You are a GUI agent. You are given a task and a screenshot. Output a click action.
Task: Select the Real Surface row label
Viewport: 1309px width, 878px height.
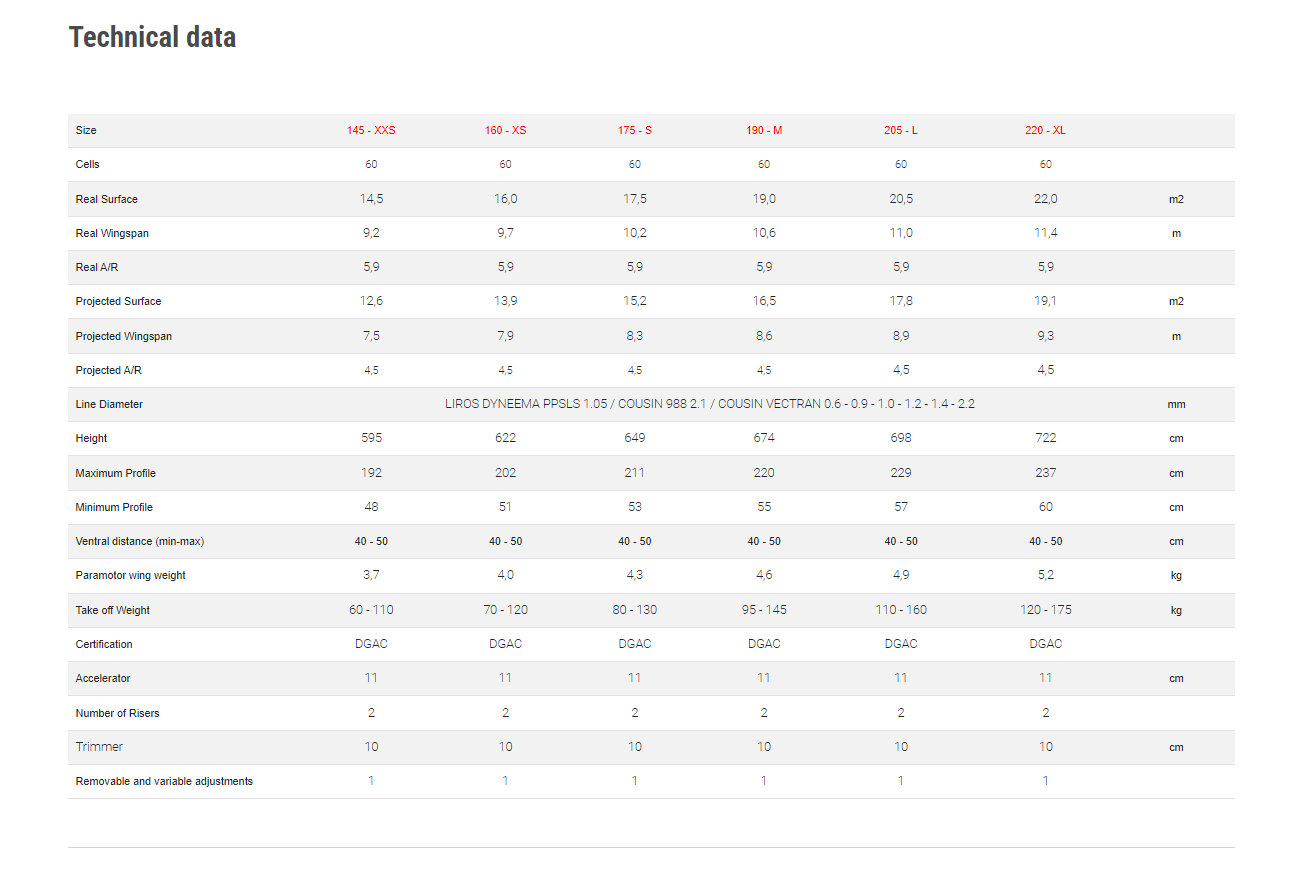[x=107, y=199]
